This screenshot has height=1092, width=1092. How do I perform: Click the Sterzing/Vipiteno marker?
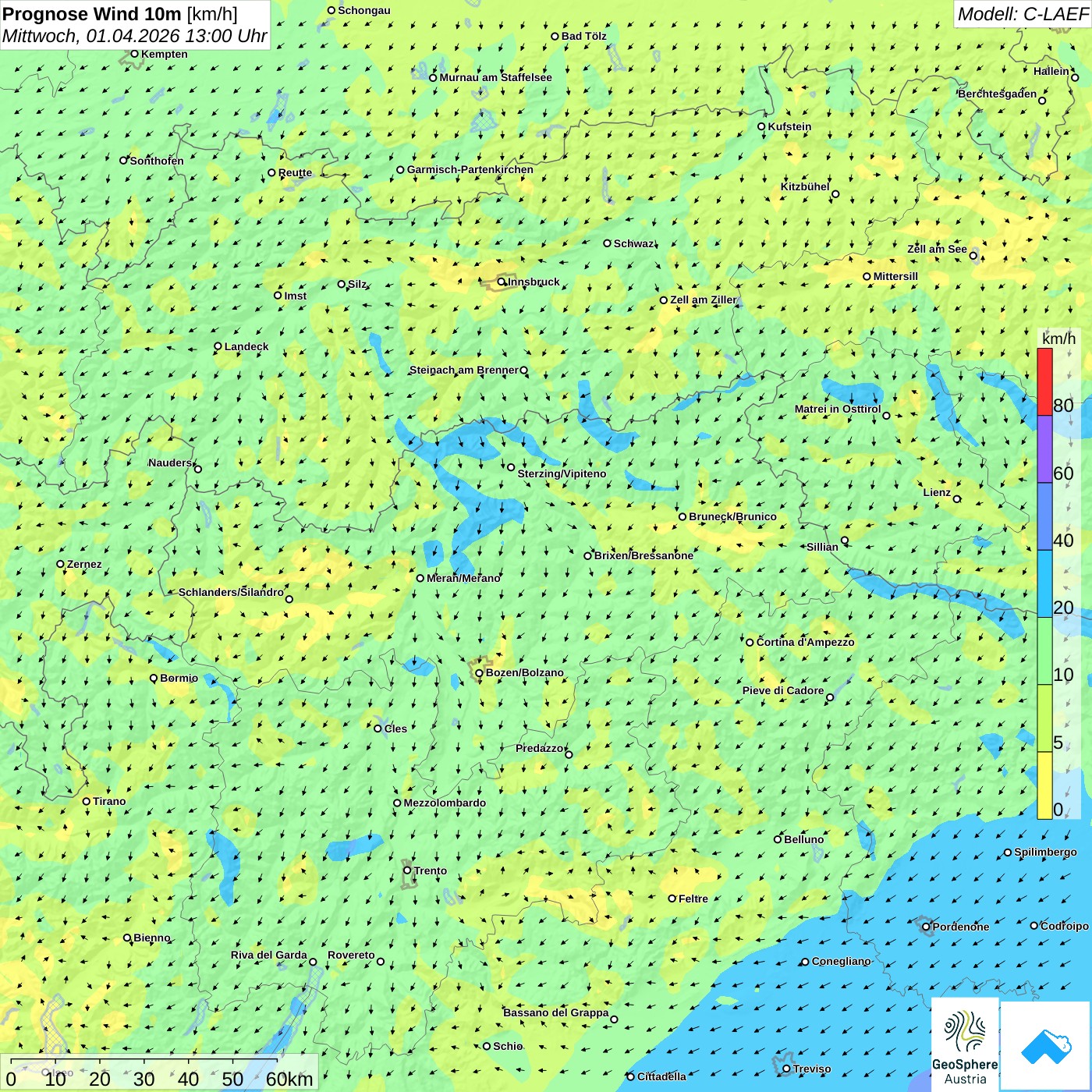pos(511,467)
